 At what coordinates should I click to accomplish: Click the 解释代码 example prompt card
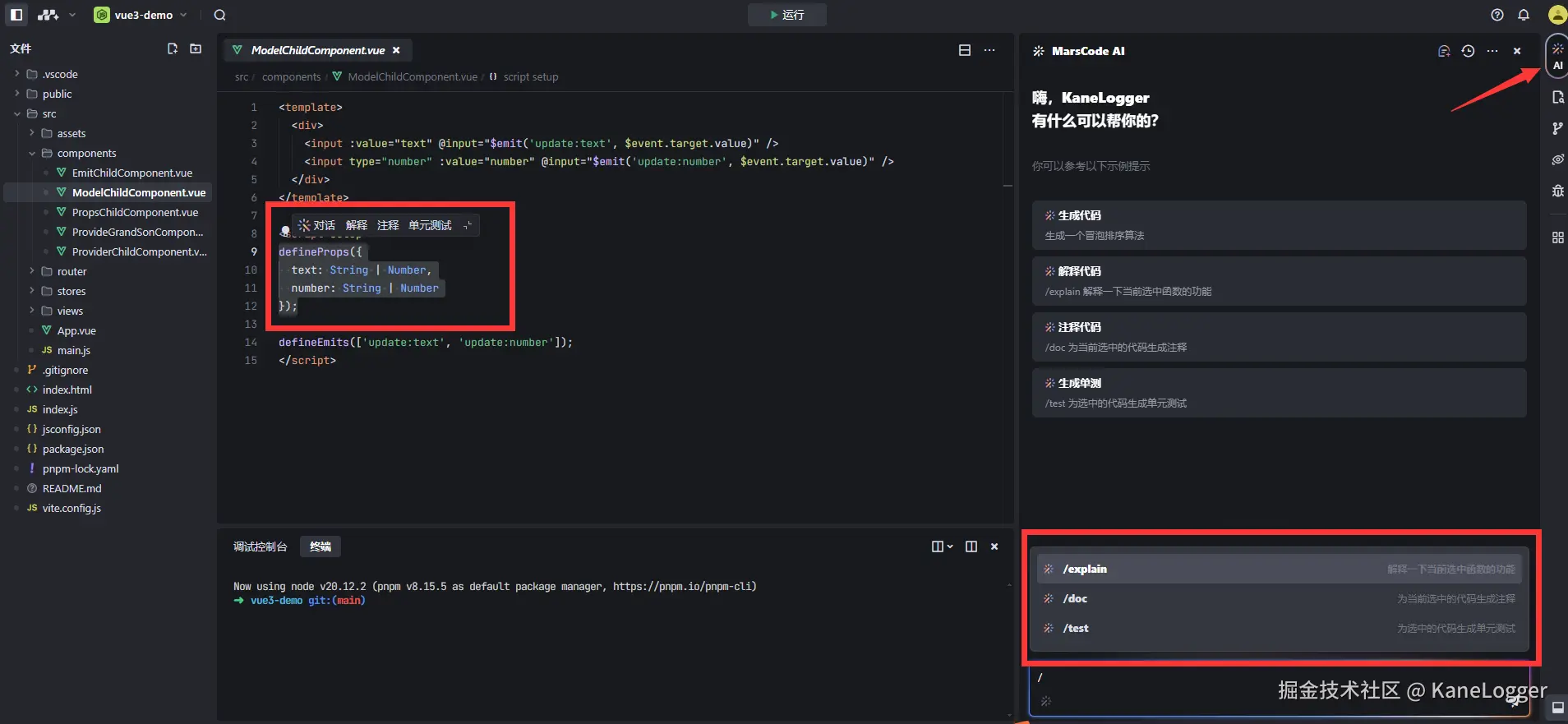pyautogui.click(x=1279, y=281)
